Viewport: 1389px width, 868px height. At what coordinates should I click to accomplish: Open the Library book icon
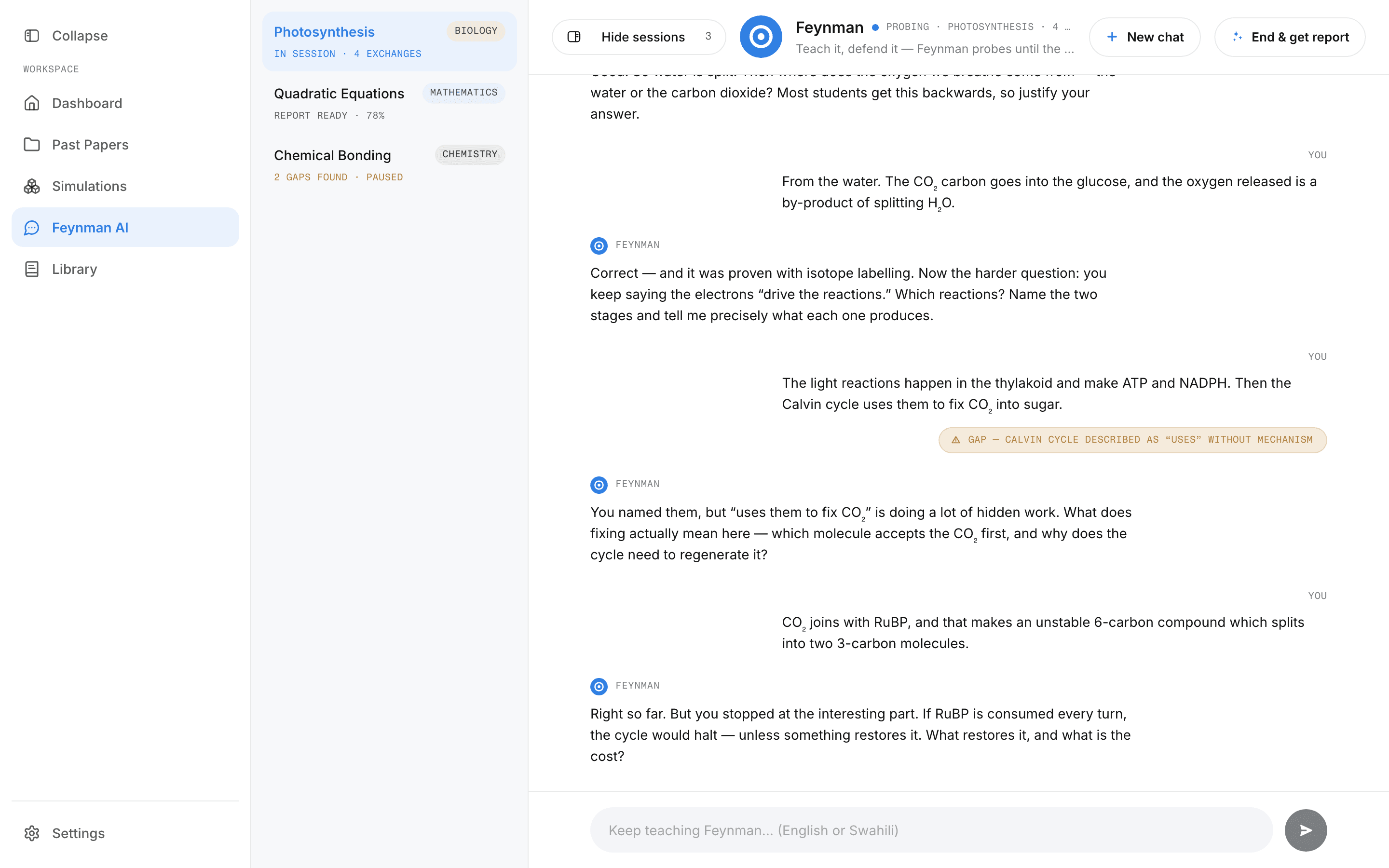coord(31,269)
